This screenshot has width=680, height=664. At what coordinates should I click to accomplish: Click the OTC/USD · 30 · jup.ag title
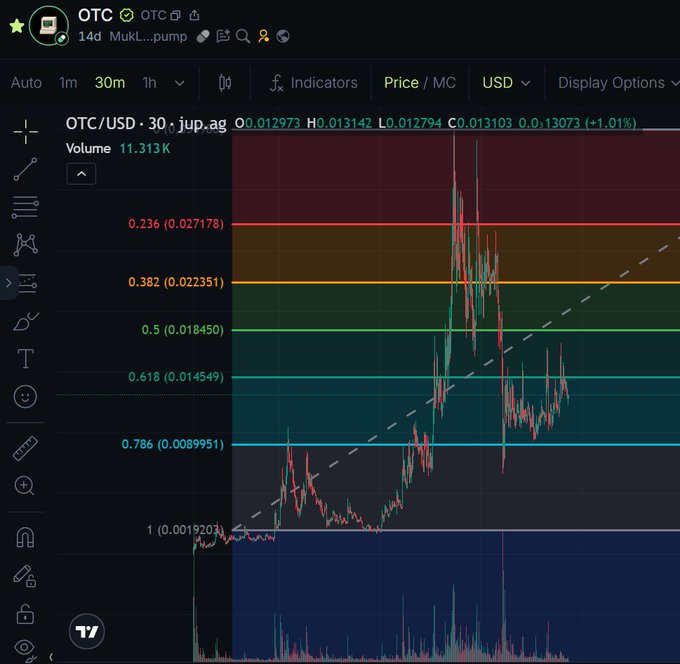(x=146, y=124)
